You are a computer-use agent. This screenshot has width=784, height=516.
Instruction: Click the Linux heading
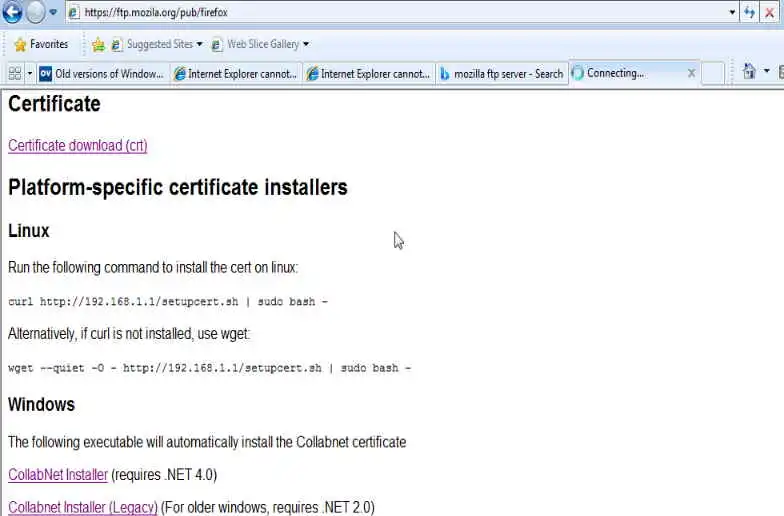pos(29,231)
